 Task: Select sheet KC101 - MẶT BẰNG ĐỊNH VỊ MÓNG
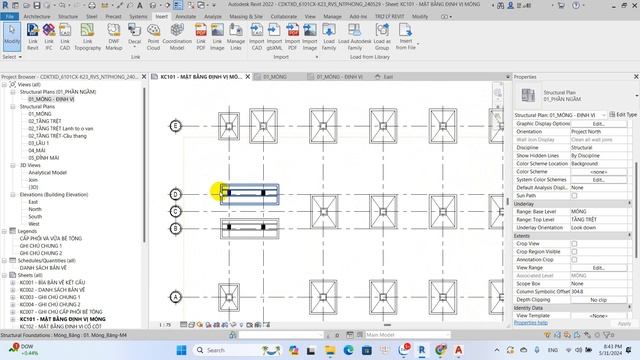click(62, 319)
